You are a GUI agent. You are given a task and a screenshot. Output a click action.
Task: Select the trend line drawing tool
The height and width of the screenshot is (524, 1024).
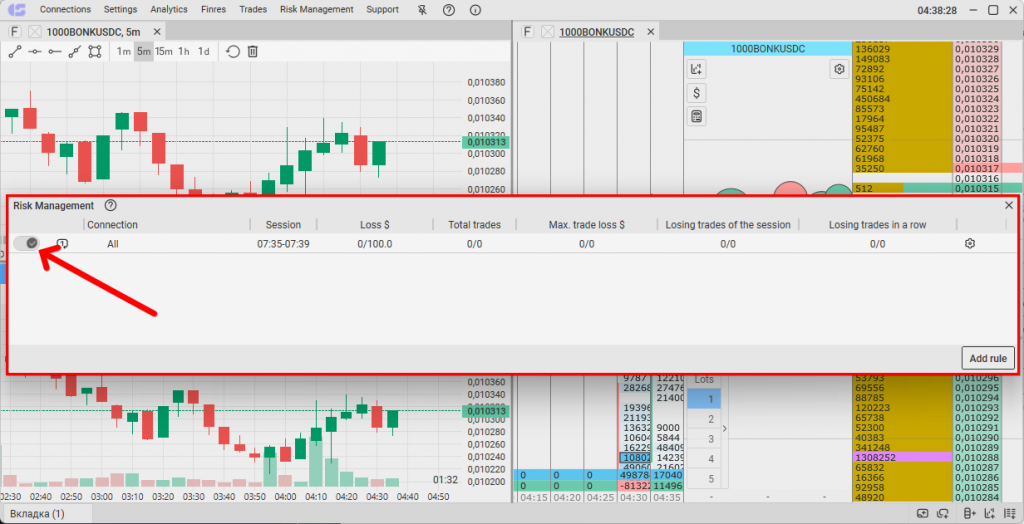click(15, 52)
